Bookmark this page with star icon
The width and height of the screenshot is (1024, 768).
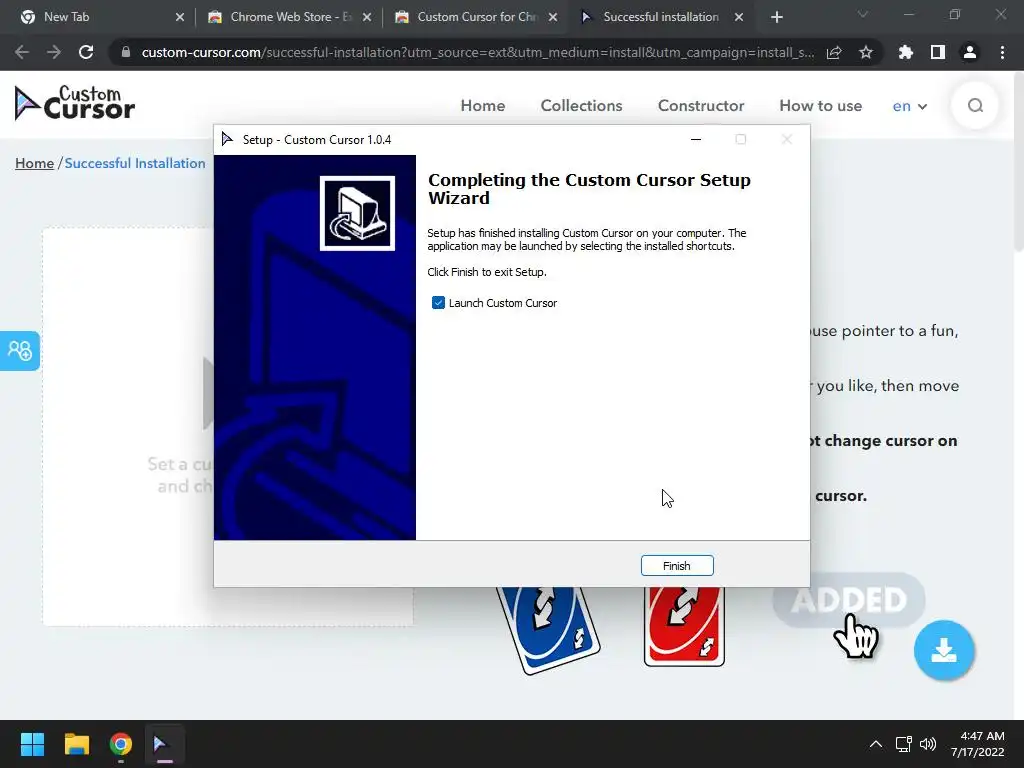(865, 52)
